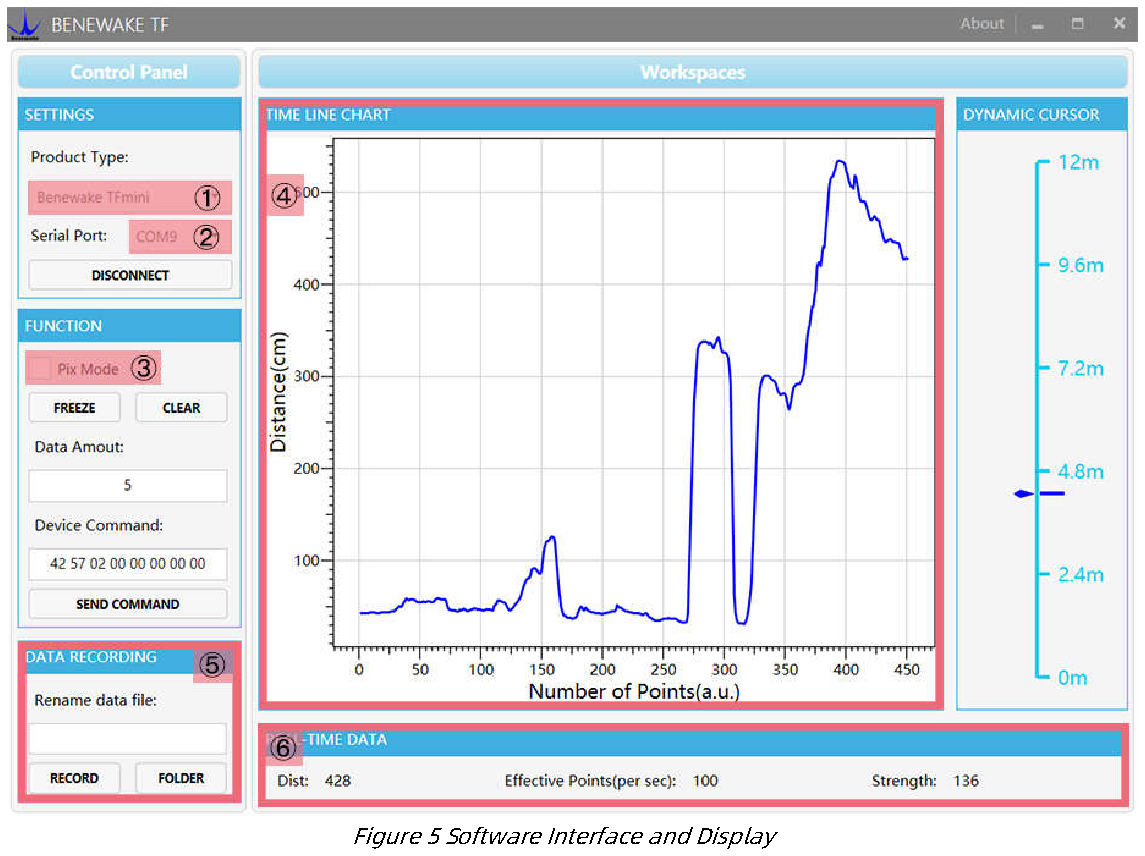Click the BENEWAKE TF window title
1145x856 pixels.
coord(110,25)
